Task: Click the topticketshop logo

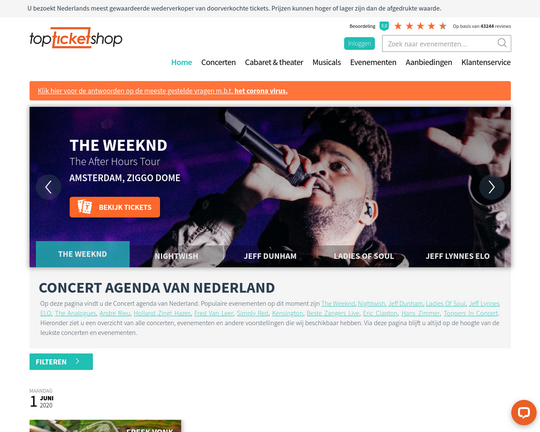Action: [x=76, y=38]
